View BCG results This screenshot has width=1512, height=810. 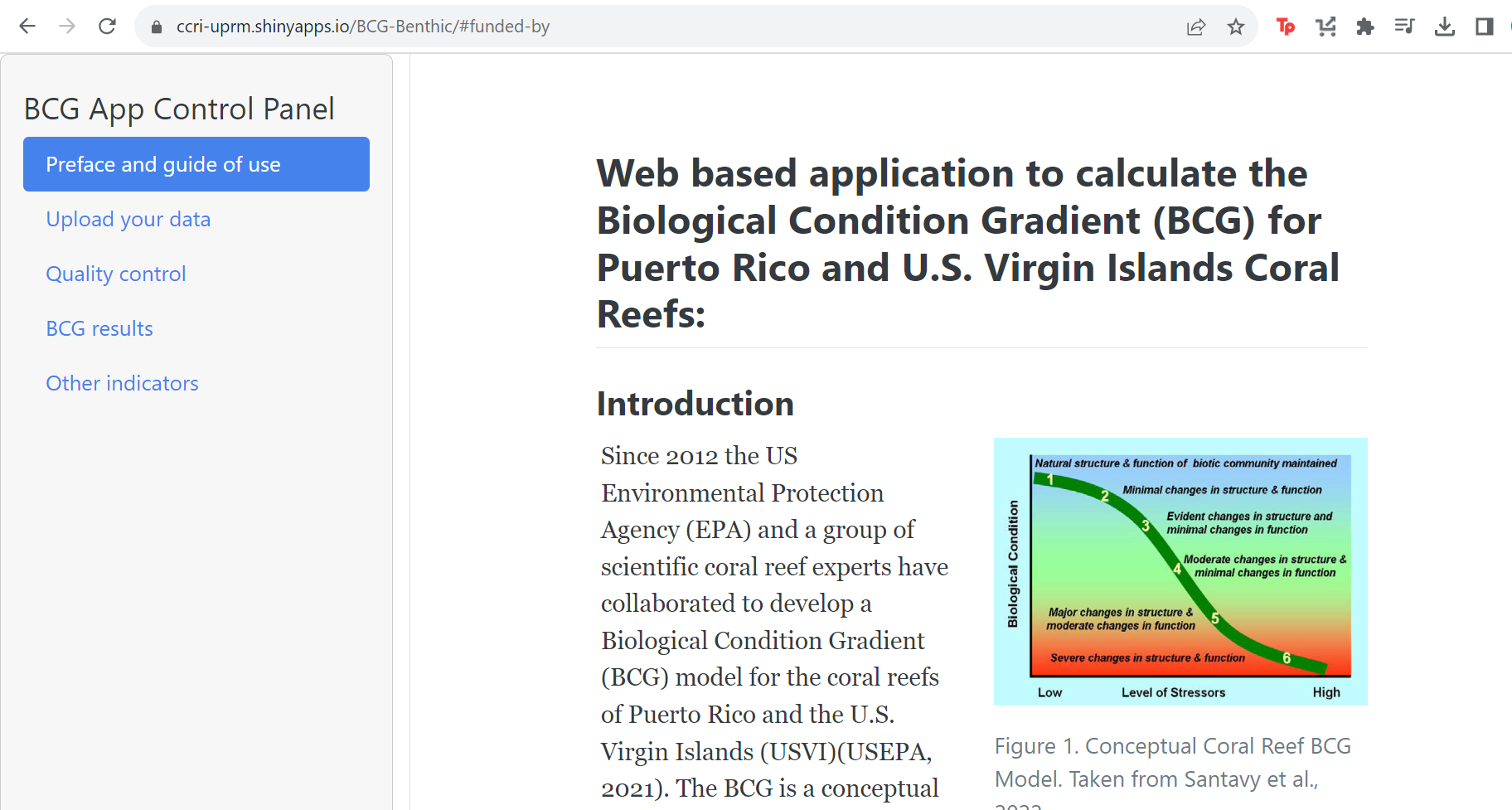[x=99, y=328]
